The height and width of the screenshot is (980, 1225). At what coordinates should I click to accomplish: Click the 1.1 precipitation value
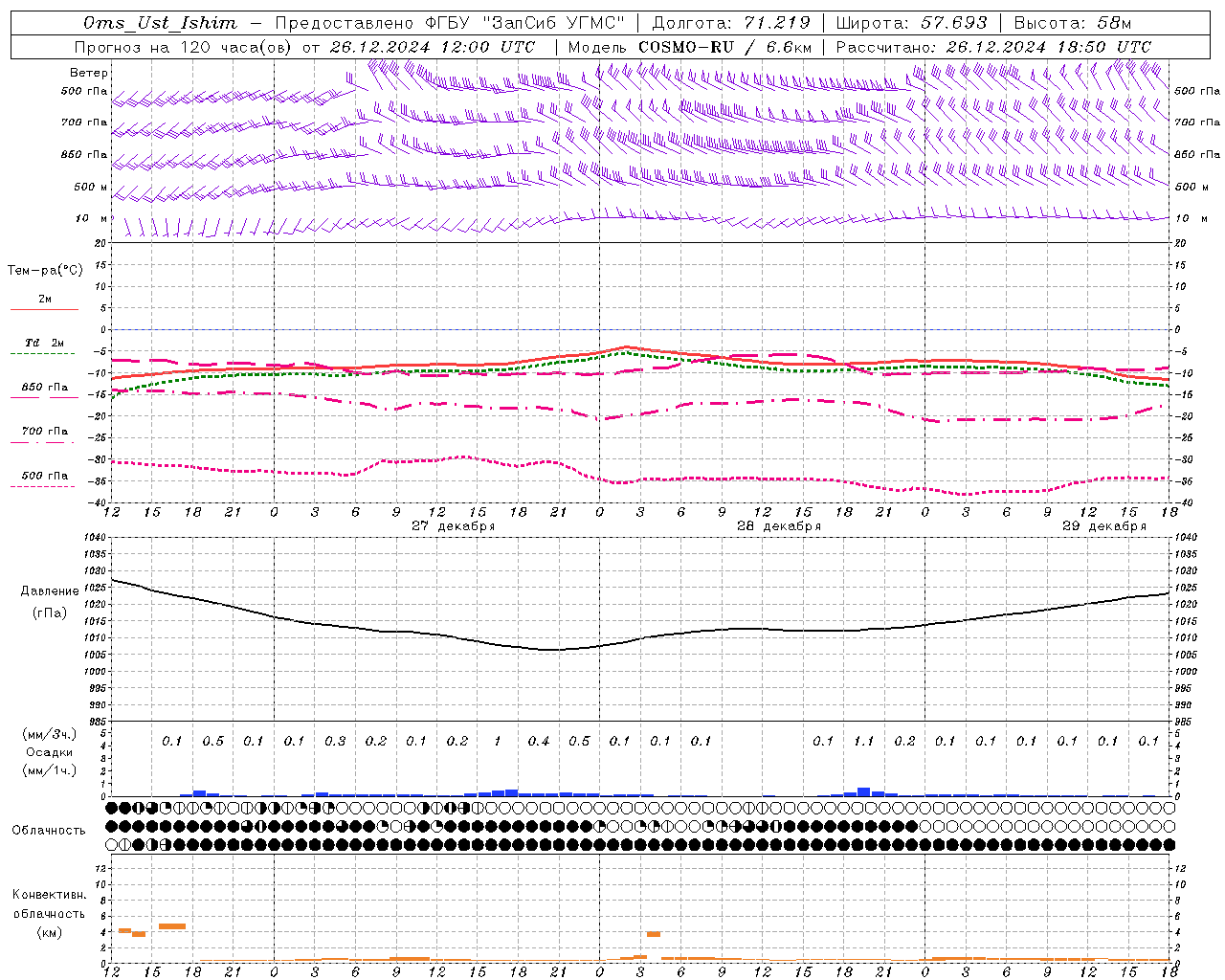[863, 742]
